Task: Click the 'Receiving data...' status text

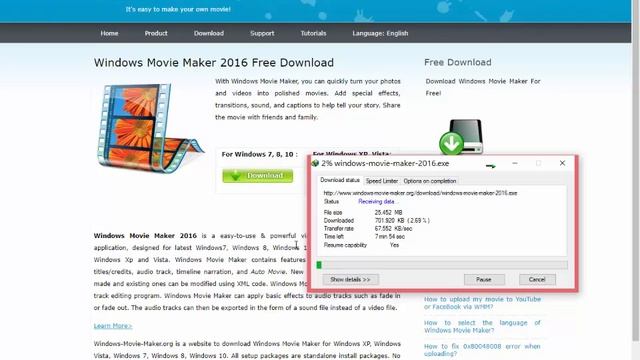Action: [378, 202]
